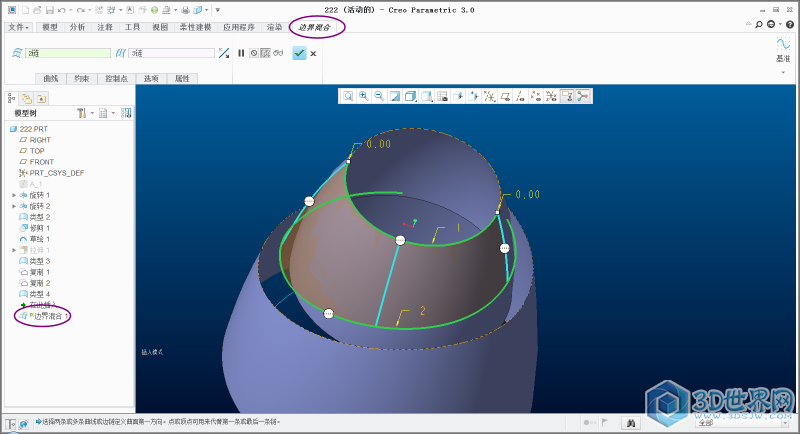Click the second direction curves collector icon

pyautogui.click(x=120, y=53)
